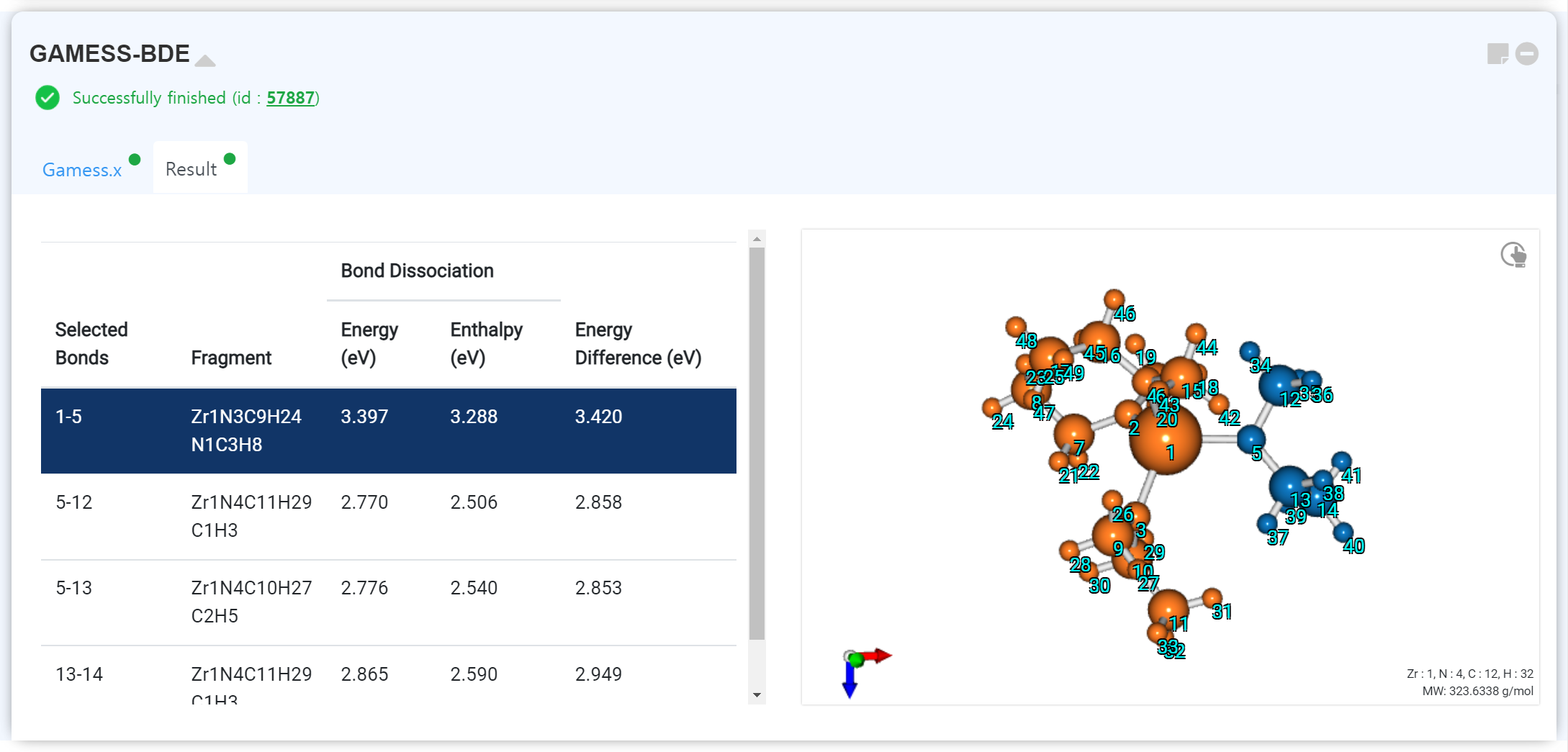This screenshot has width=1568, height=752.
Task: Click orange atom labeled 7
Action: pyautogui.click(x=1073, y=434)
